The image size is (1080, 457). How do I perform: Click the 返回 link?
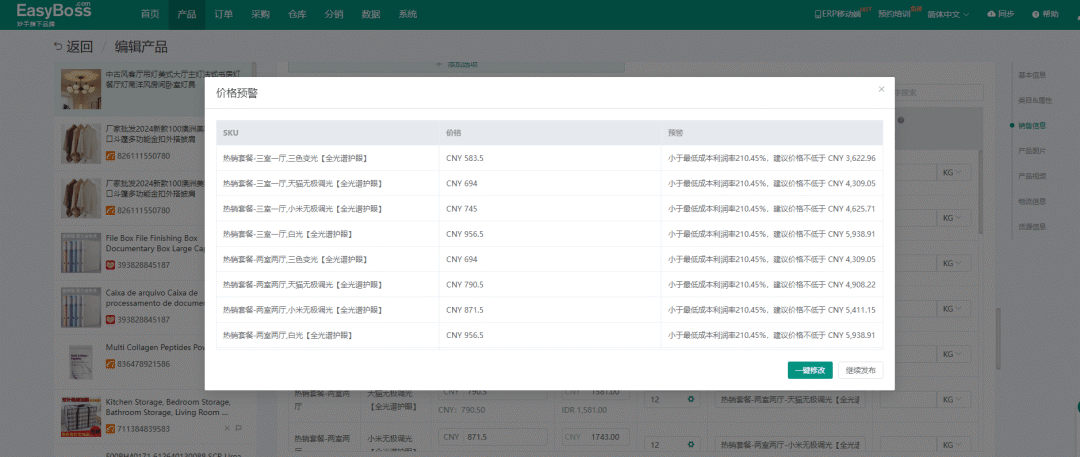tap(79, 47)
